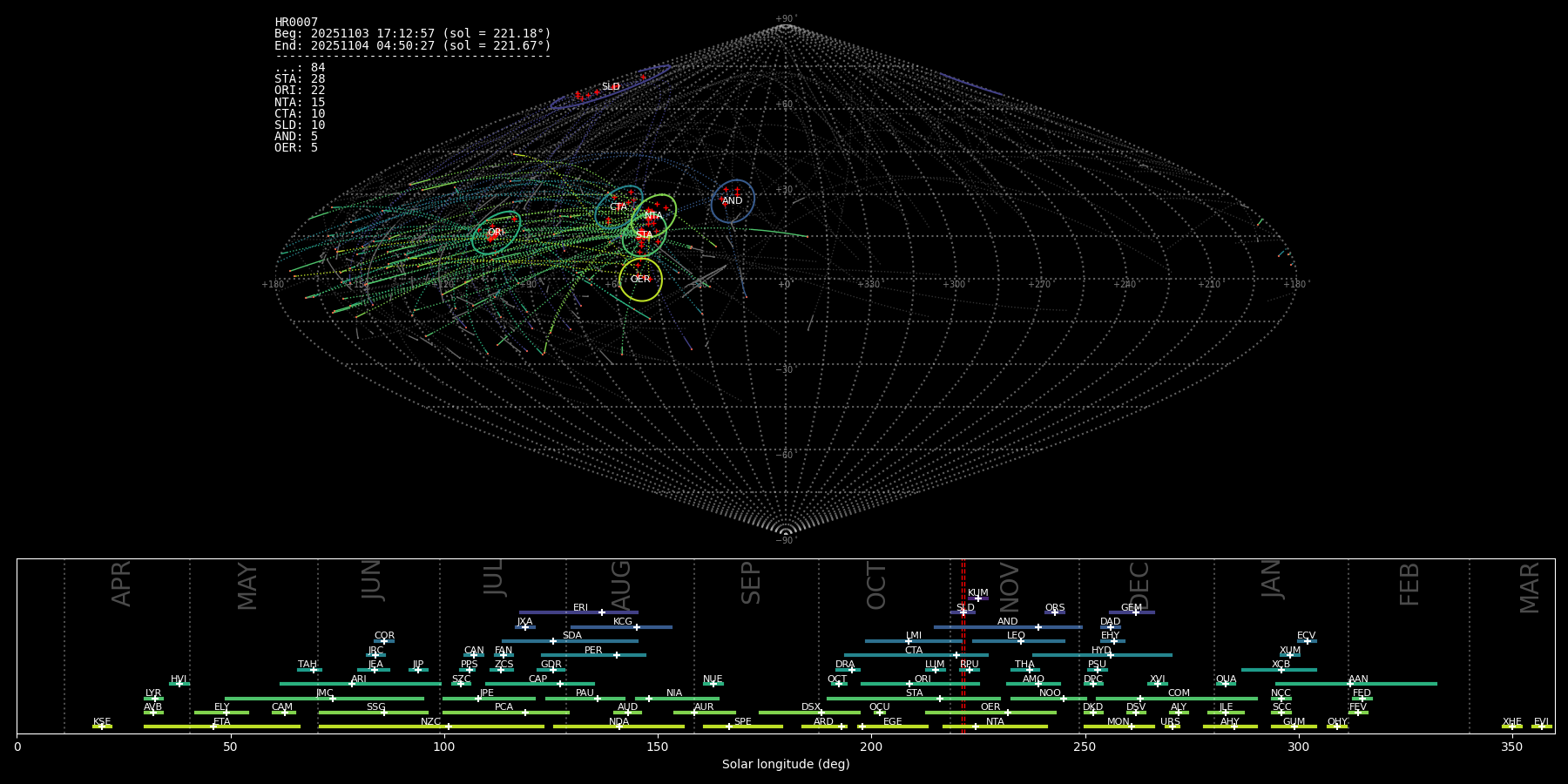Click the 200 tick on the solar longitude axis
This screenshot has width=1568, height=784.
(871, 747)
